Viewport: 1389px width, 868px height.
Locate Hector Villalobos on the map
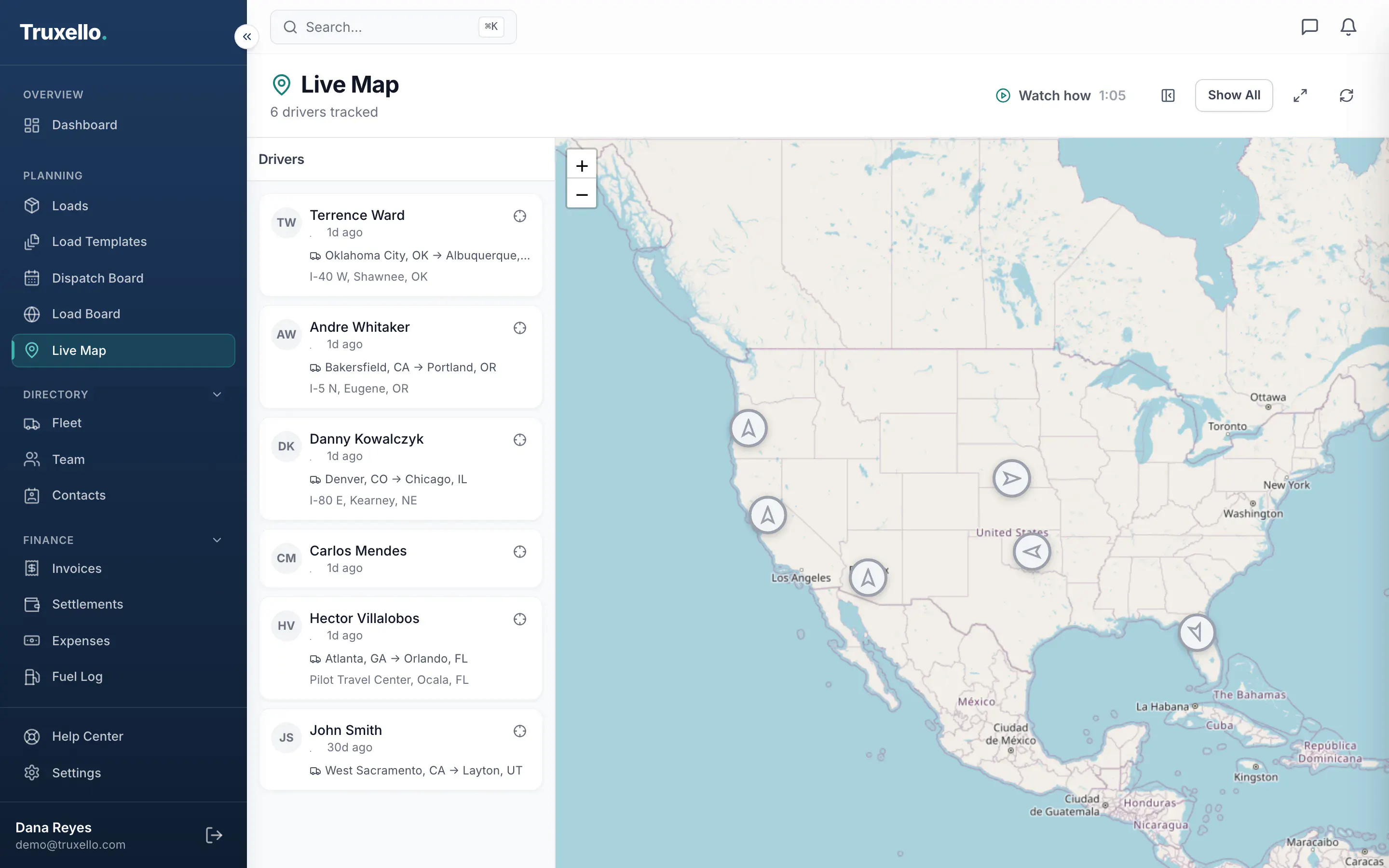pos(520,619)
